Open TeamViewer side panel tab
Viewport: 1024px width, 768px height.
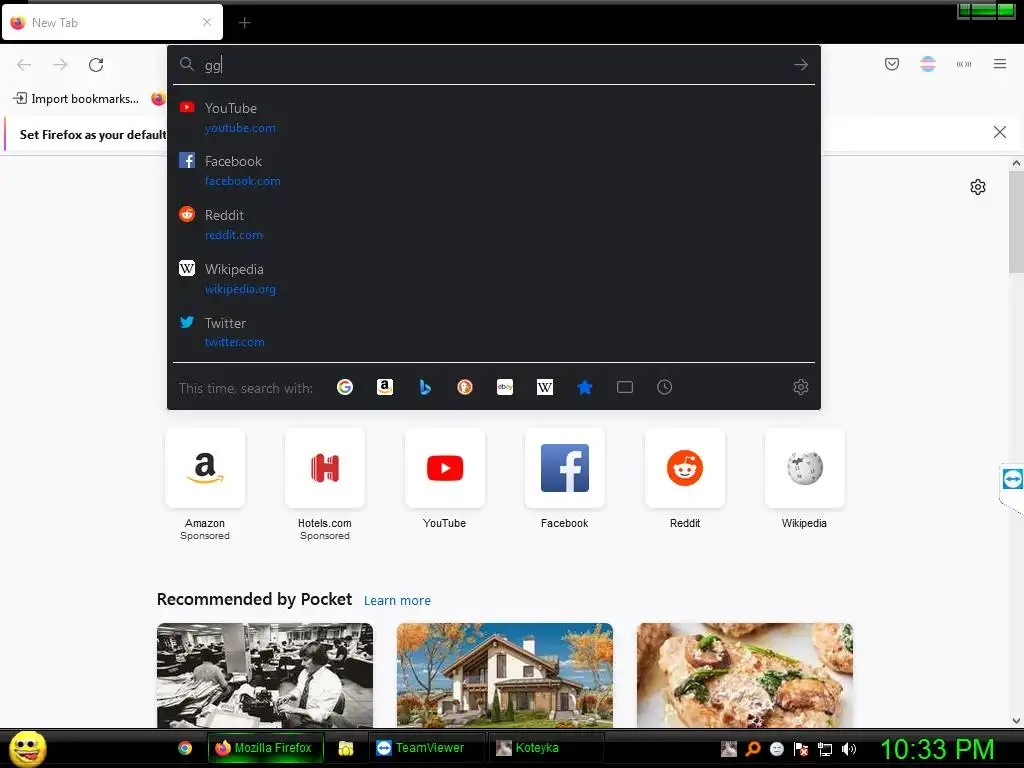tap(1012, 480)
